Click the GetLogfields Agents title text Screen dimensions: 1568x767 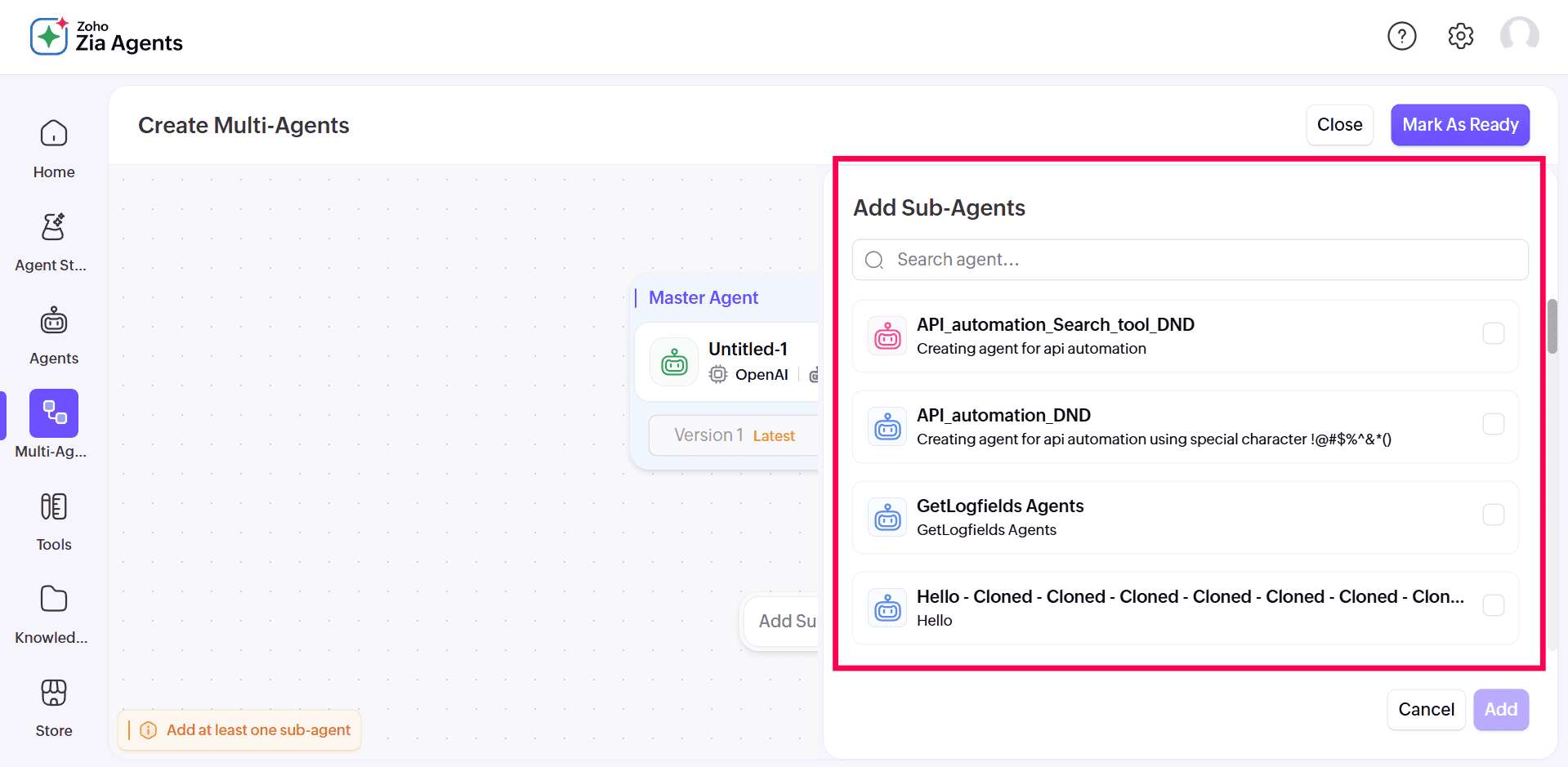click(x=1000, y=506)
